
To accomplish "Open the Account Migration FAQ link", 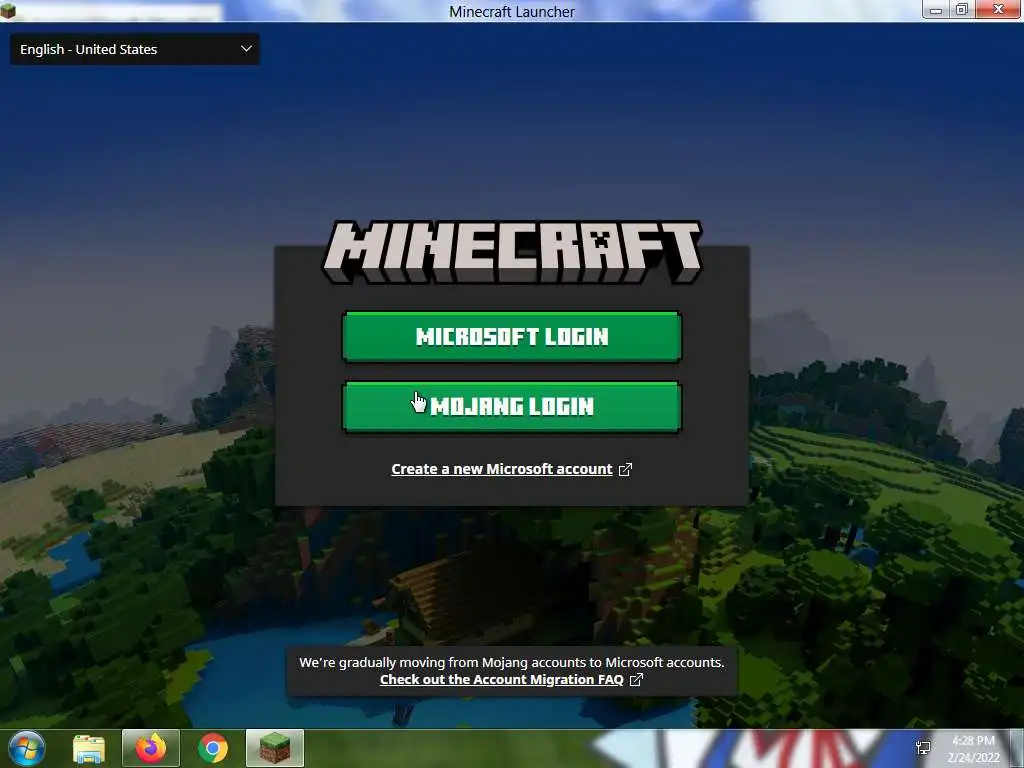I will (x=502, y=679).
